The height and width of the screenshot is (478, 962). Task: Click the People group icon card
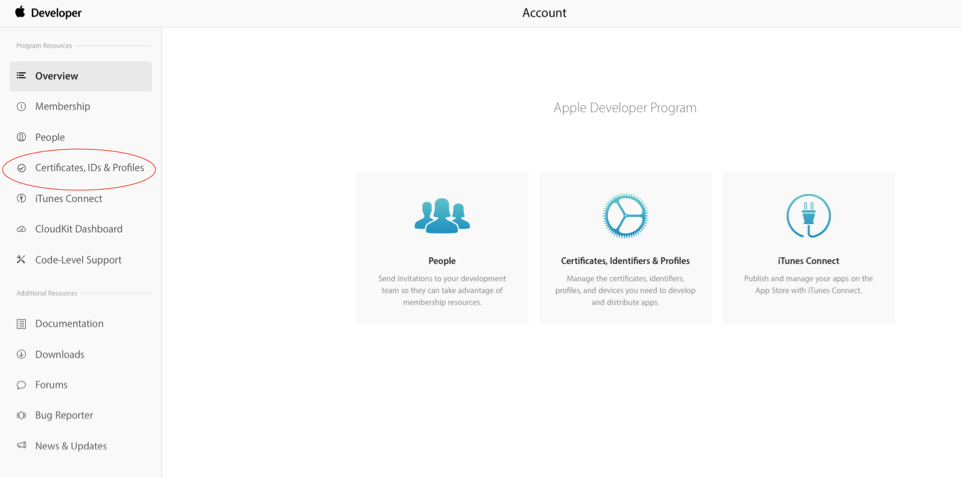[442, 216]
